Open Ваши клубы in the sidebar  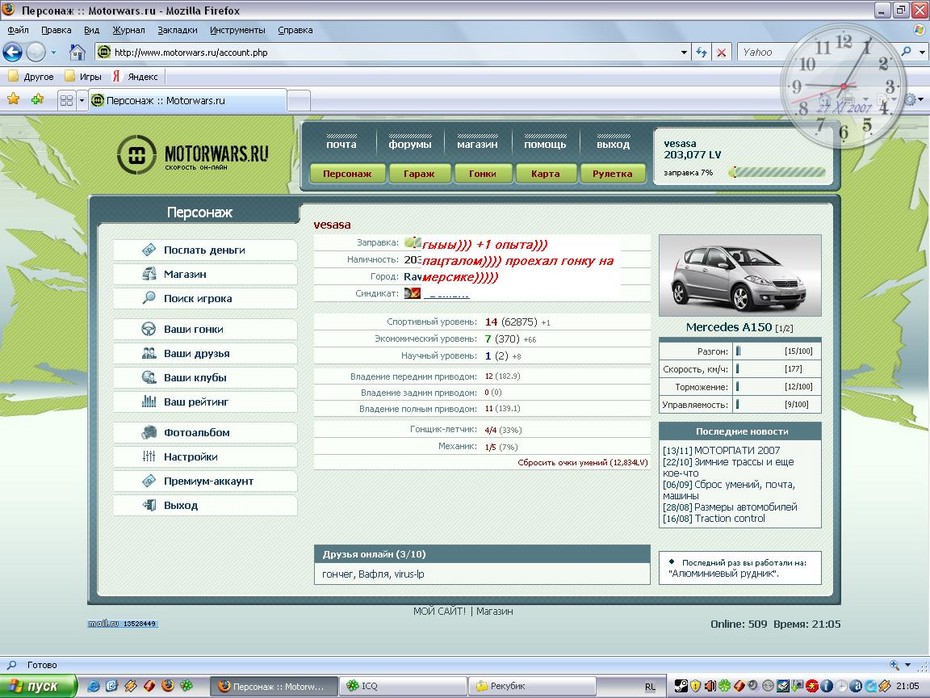(x=205, y=378)
